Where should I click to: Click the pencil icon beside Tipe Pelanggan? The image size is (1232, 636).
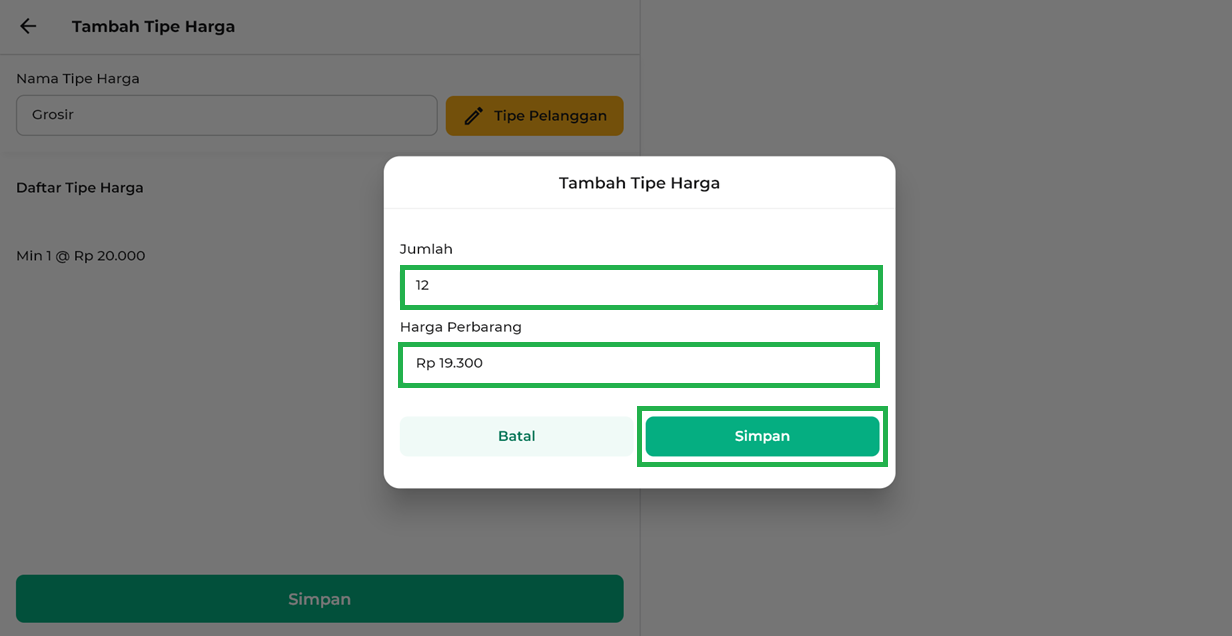click(474, 116)
